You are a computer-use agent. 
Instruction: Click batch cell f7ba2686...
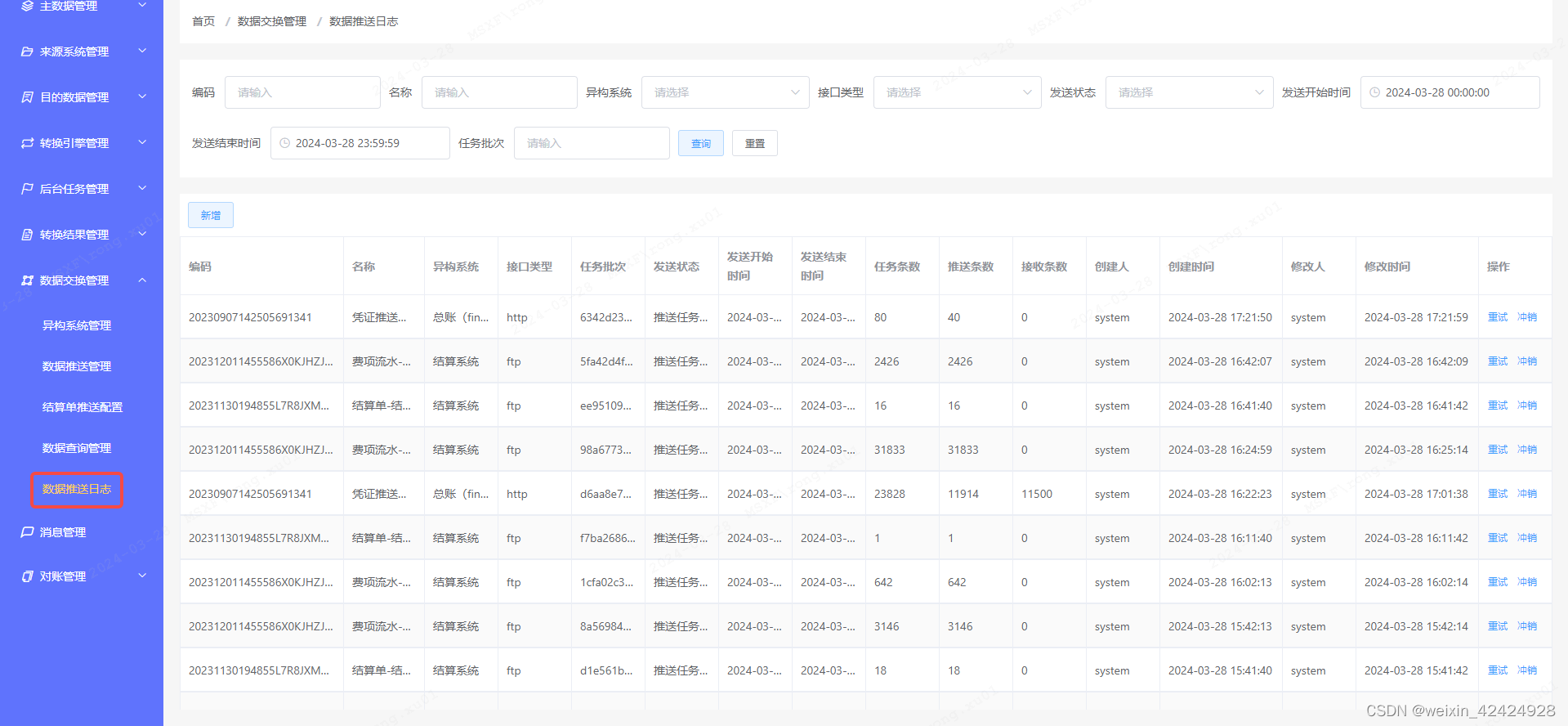[608, 538]
